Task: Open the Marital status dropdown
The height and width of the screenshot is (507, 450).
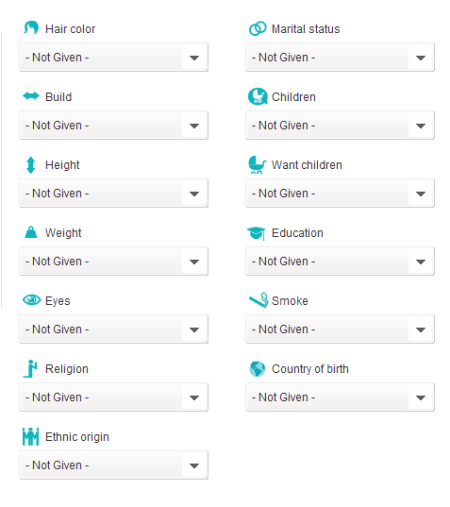Action: tap(340, 57)
